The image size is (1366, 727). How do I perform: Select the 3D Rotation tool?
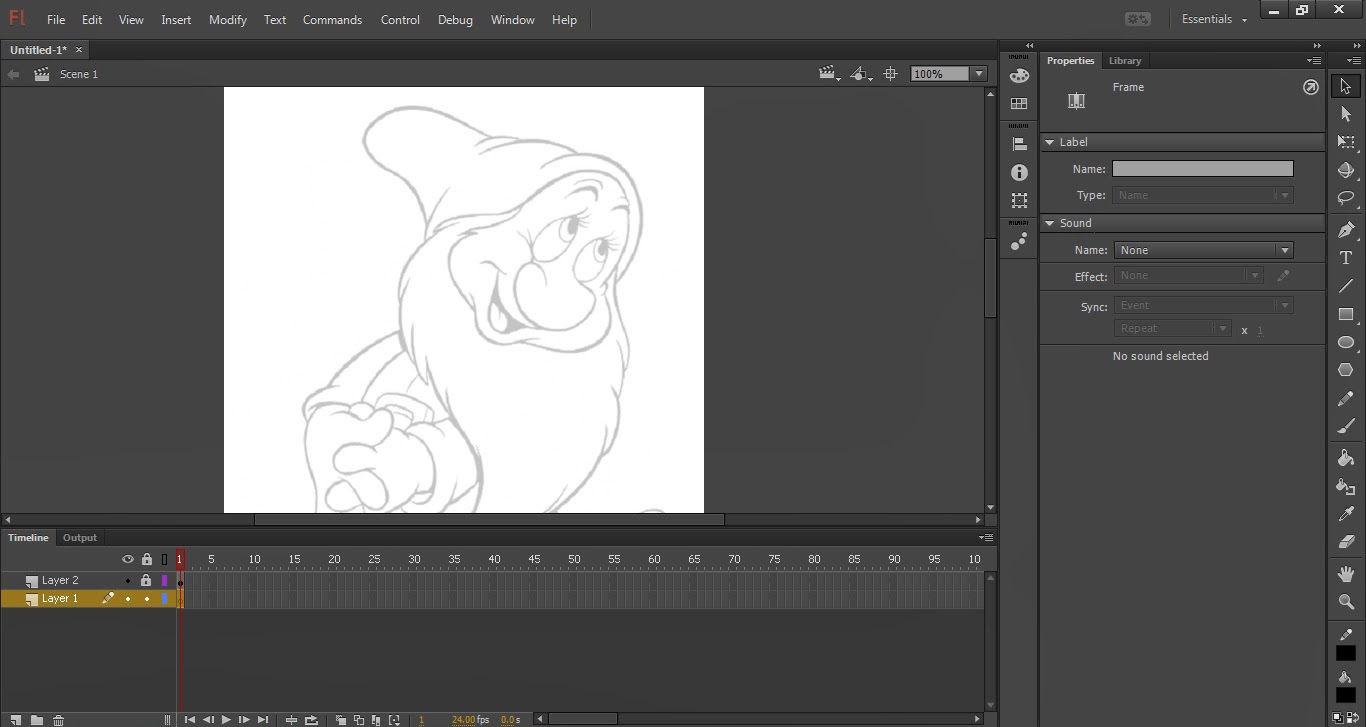pos(1346,170)
